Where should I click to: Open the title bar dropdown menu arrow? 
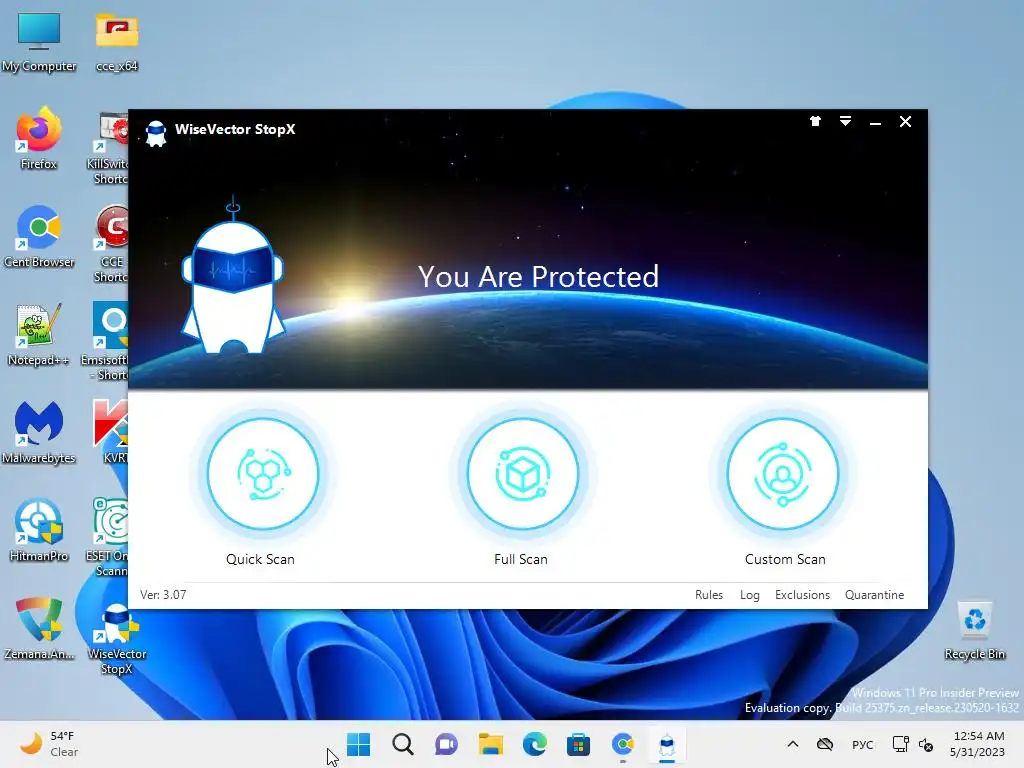(x=845, y=121)
